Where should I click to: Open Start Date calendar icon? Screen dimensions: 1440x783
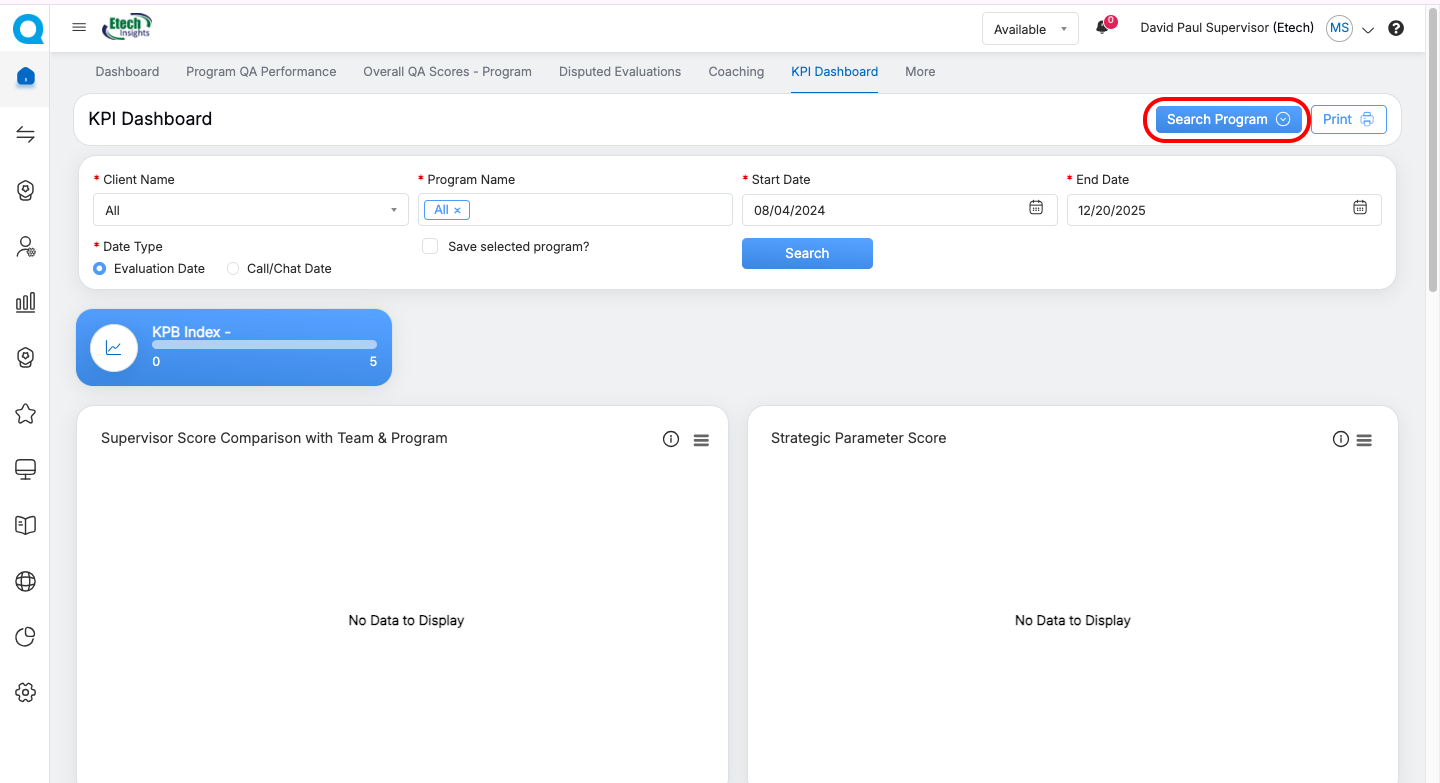[x=1036, y=208]
